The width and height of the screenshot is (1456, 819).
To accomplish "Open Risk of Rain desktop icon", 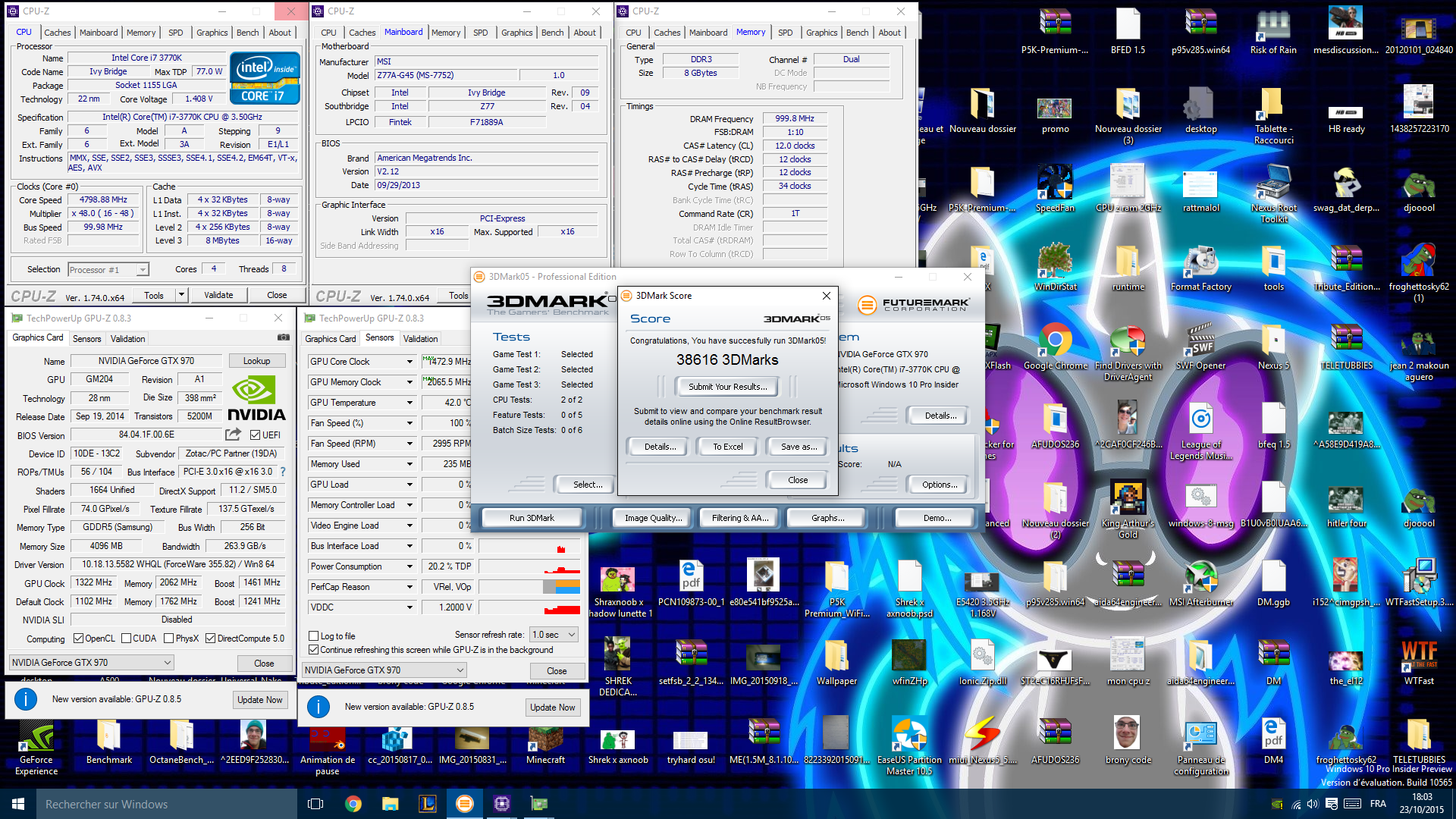I will pyautogui.click(x=1273, y=32).
